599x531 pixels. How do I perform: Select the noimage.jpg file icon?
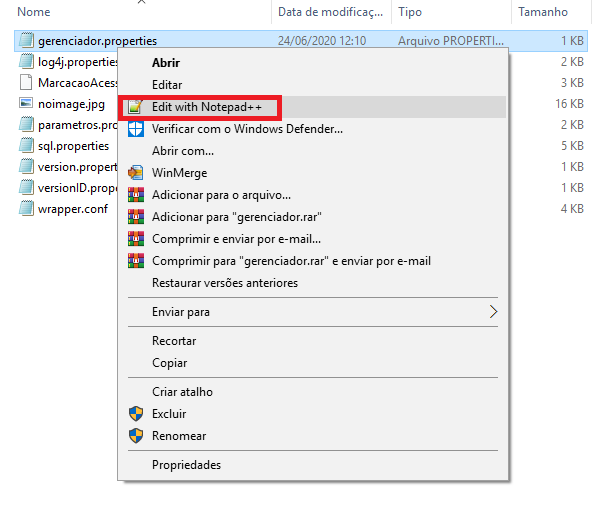[x=26, y=103]
